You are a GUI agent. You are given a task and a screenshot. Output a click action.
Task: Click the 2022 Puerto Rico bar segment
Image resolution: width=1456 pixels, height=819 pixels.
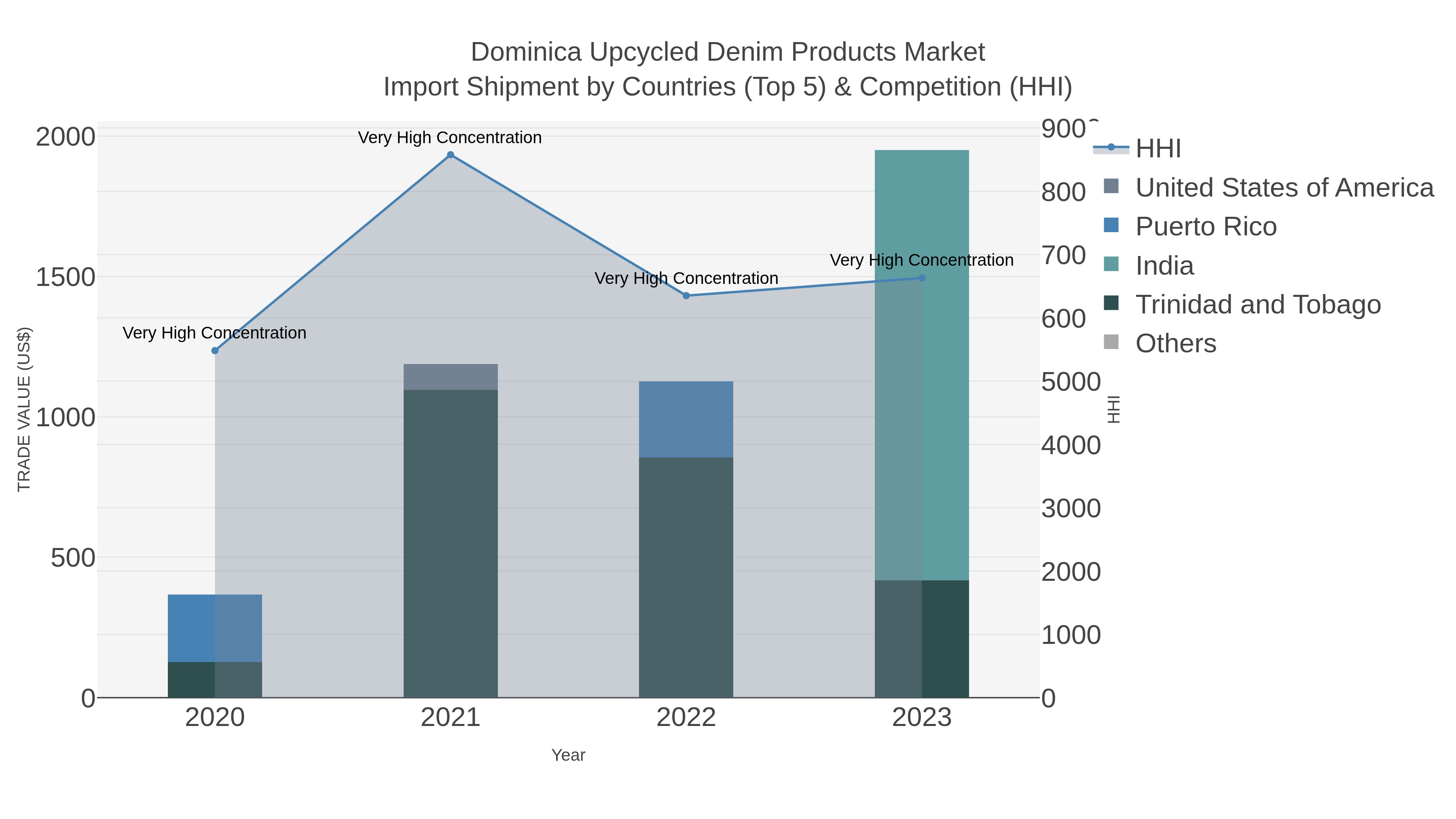point(686,419)
